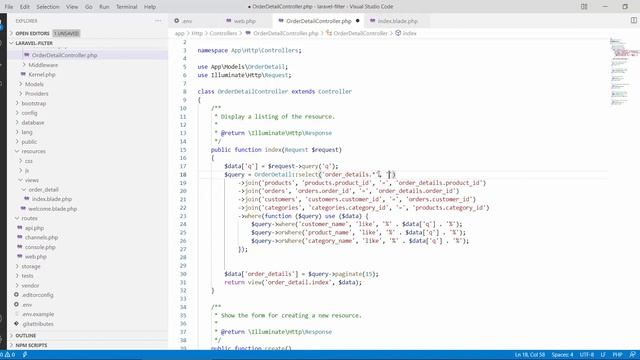Click the PHP file icon on web.php tab
This screenshot has height=360, width=640.
click(229, 21)
